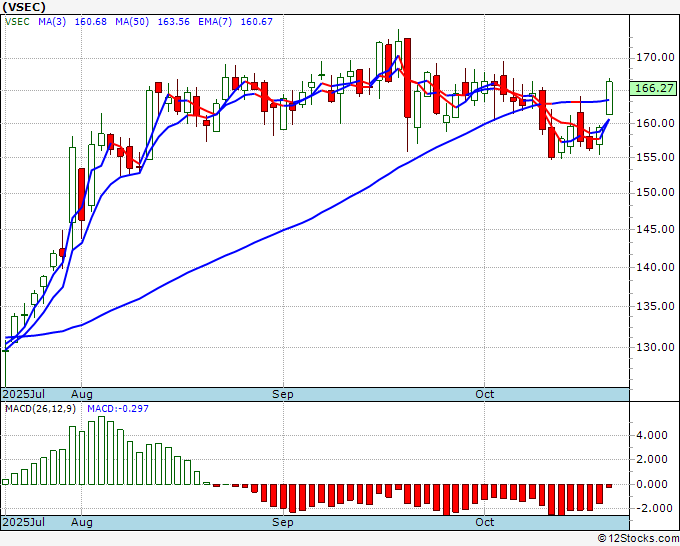
Task: Click the MACD(26,12,9) indicator label
Action: (40, 409)
